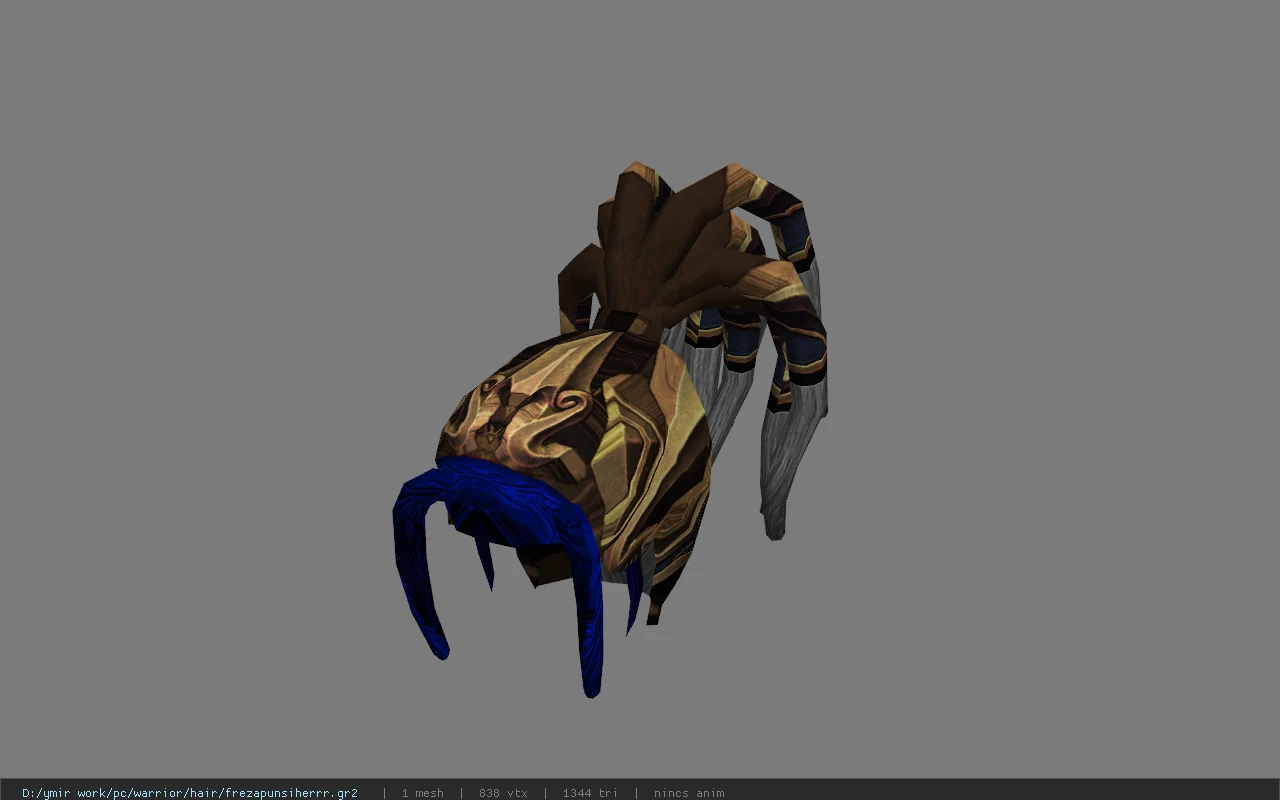Select the "838 vtx" vertex count
This screenshot has width=1280, height=800.
tap(503, 793)
